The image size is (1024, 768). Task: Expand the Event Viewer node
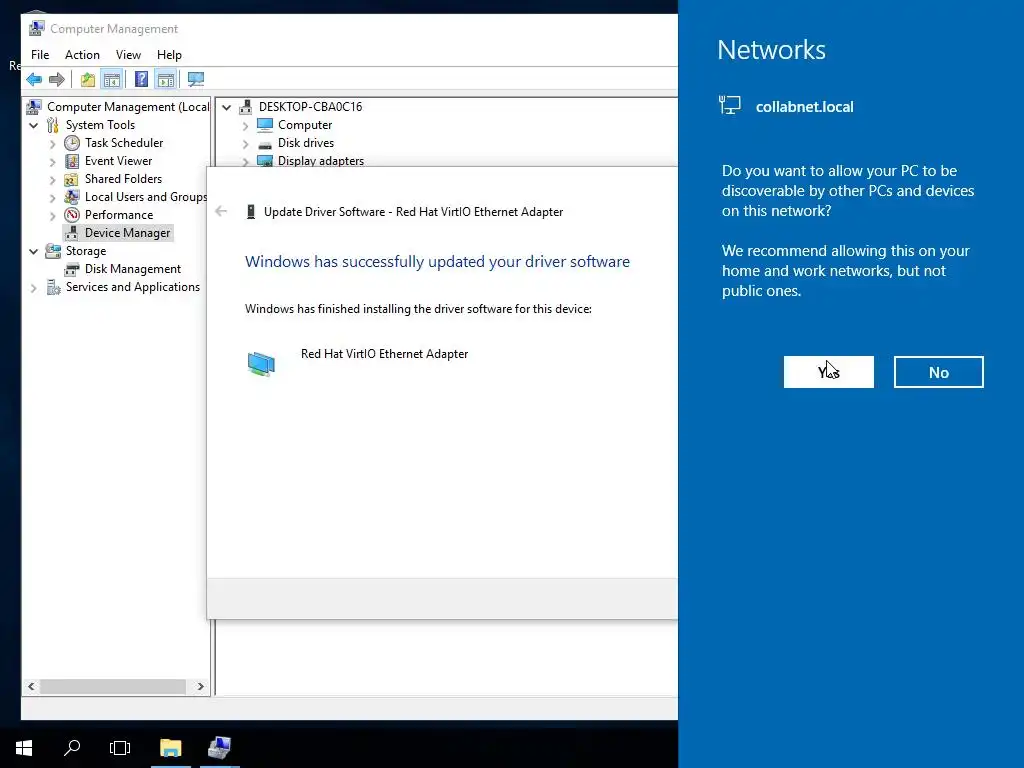click(x=53, y=161)
